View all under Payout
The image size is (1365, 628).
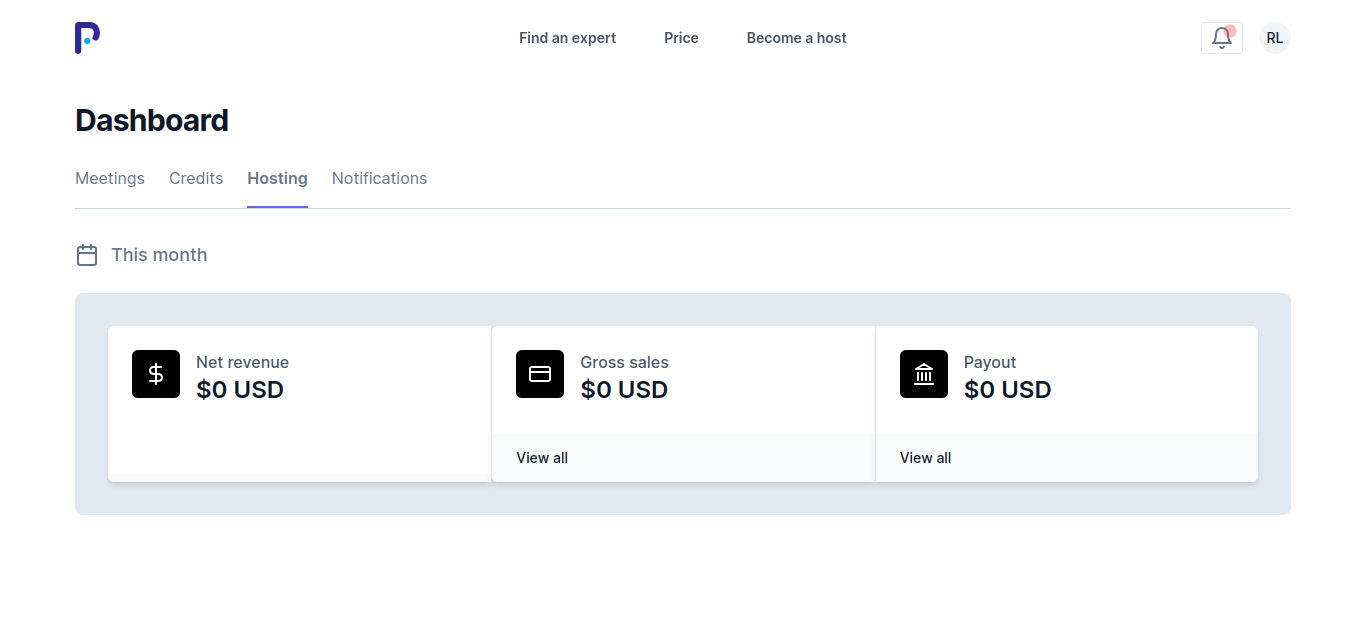(926, 458)
